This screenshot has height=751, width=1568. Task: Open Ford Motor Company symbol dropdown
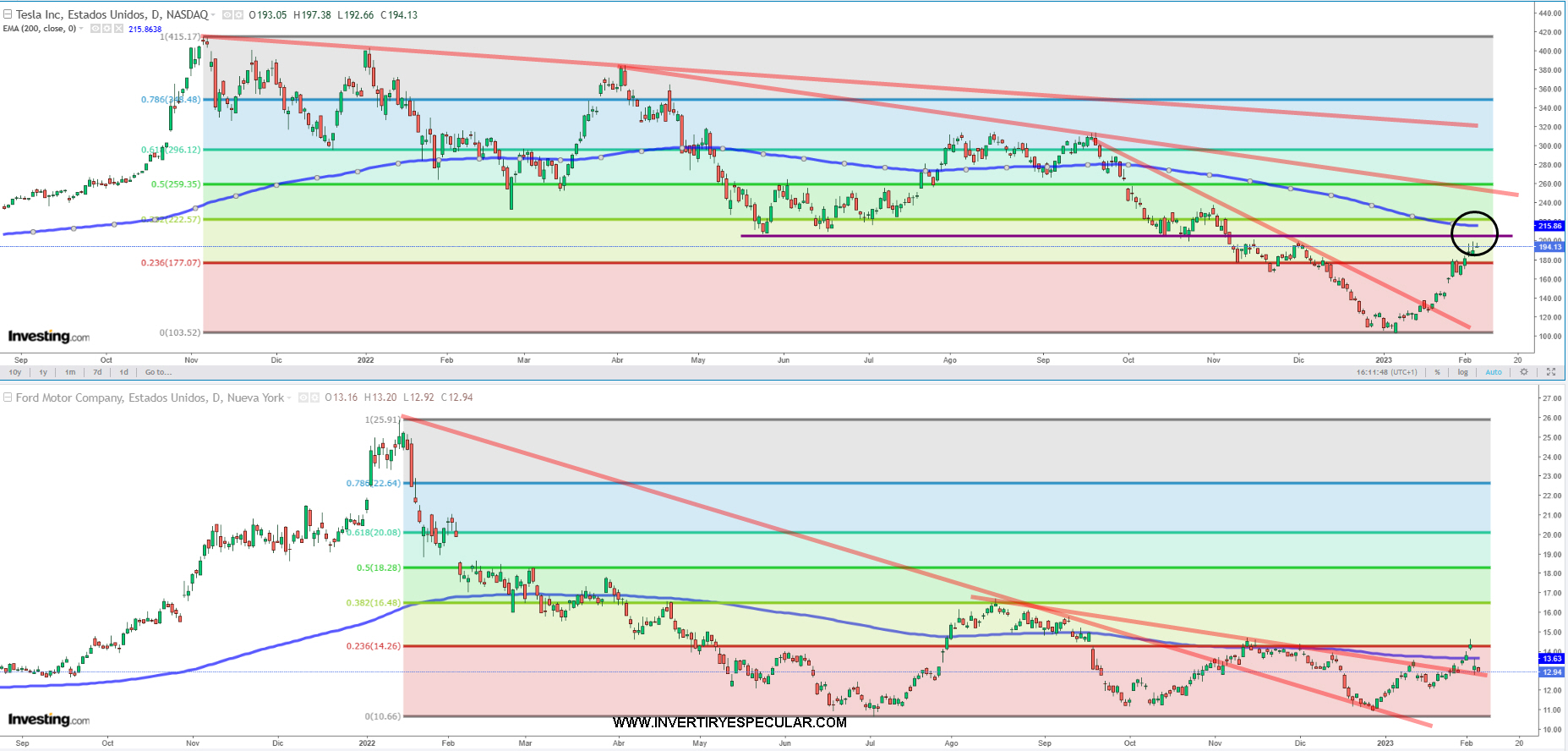click(290, 397)
